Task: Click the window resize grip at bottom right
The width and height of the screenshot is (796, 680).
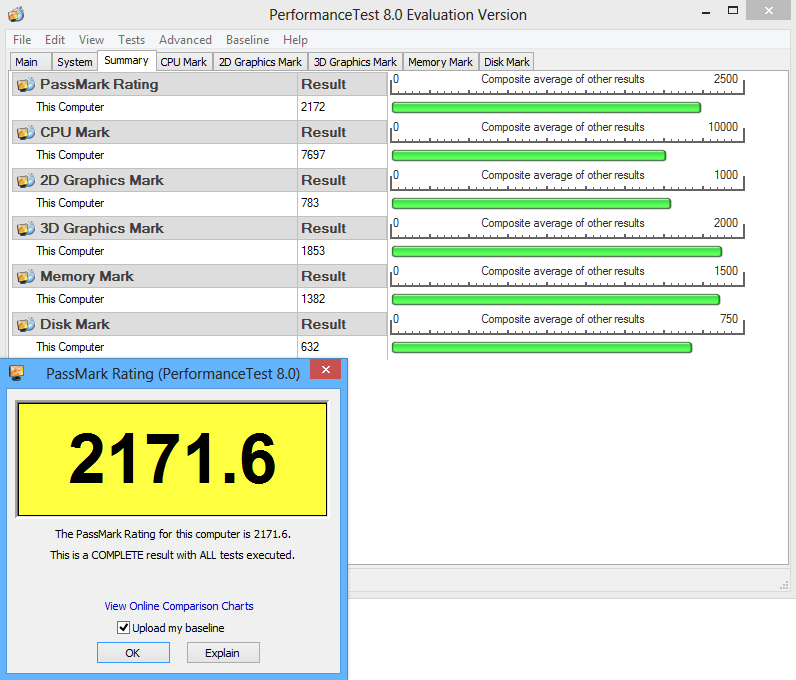Action: [784, 585]
